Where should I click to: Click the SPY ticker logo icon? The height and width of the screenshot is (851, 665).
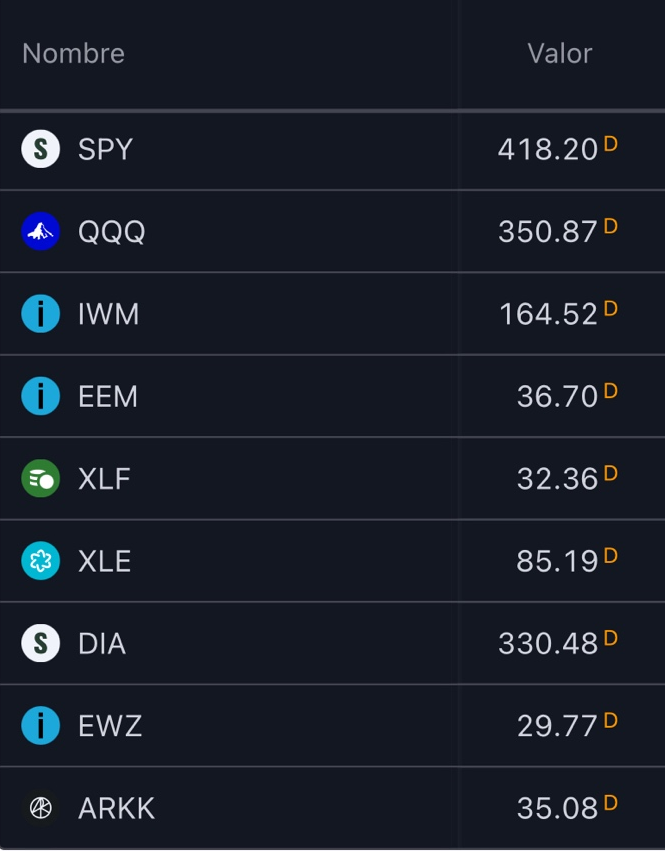point(40,150)
